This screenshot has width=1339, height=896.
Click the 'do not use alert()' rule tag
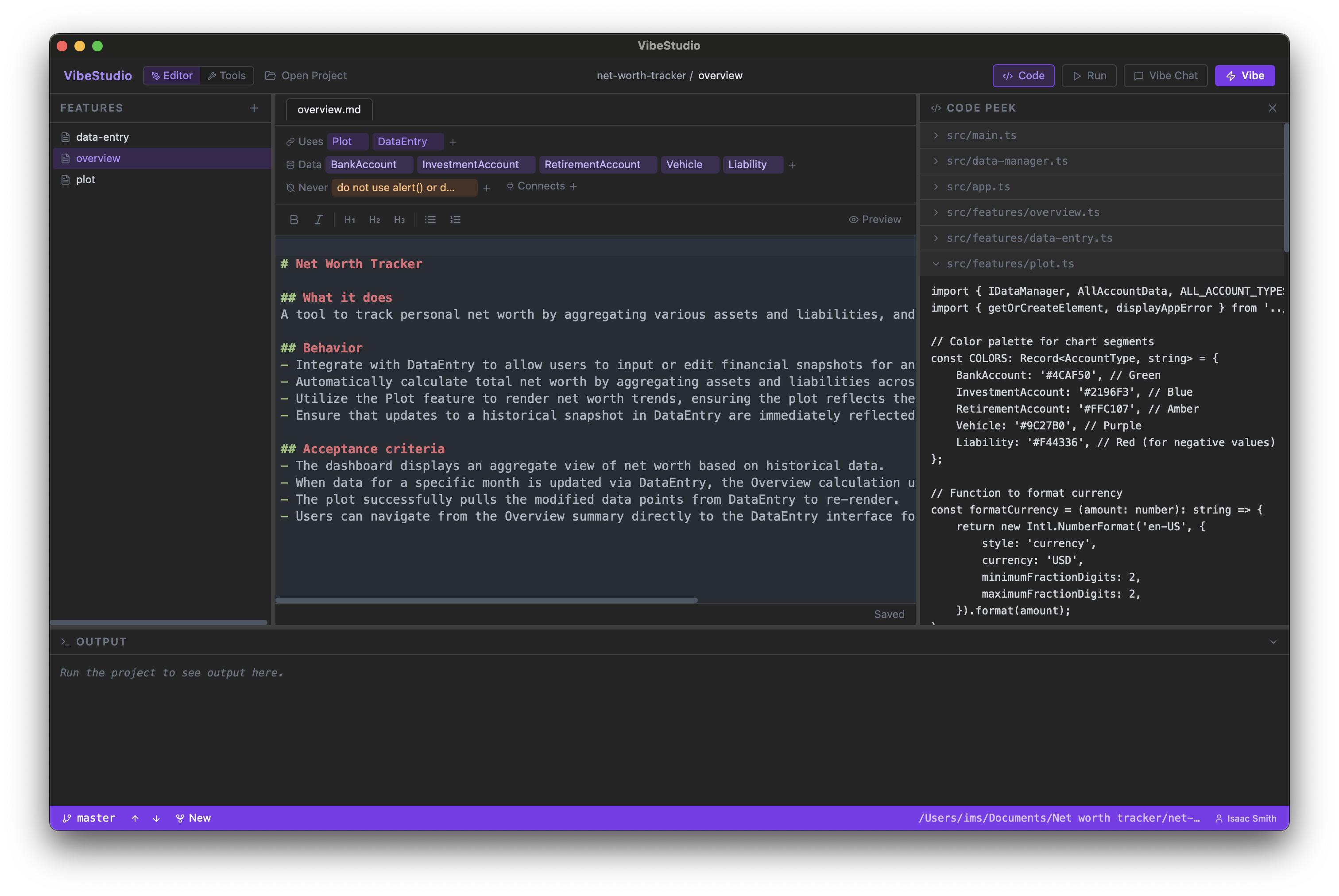[x=404, y=187]
